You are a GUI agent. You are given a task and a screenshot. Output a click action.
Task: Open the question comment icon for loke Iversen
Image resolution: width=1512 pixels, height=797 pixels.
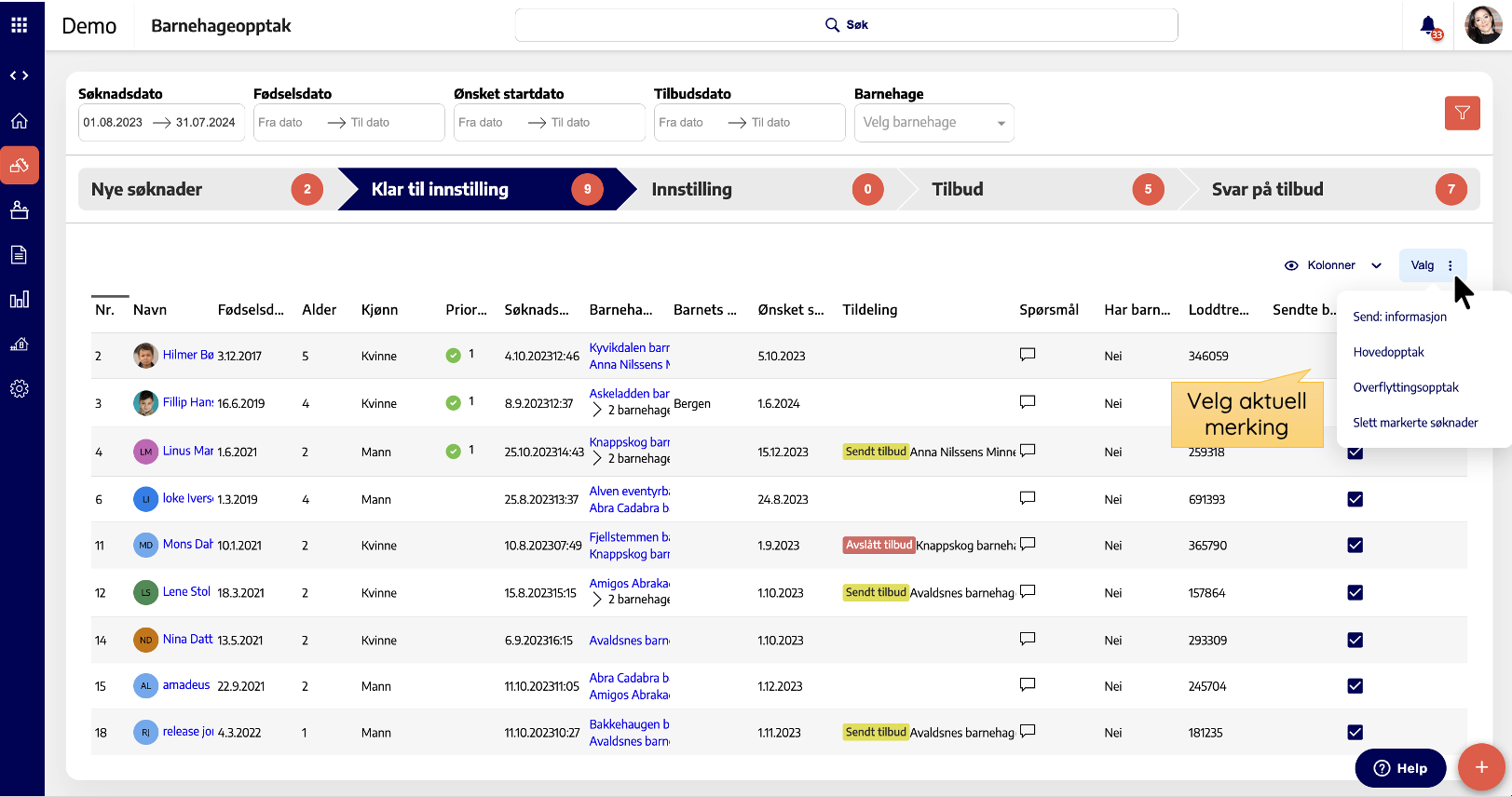pyautogui.click(x=1028, y=498)
